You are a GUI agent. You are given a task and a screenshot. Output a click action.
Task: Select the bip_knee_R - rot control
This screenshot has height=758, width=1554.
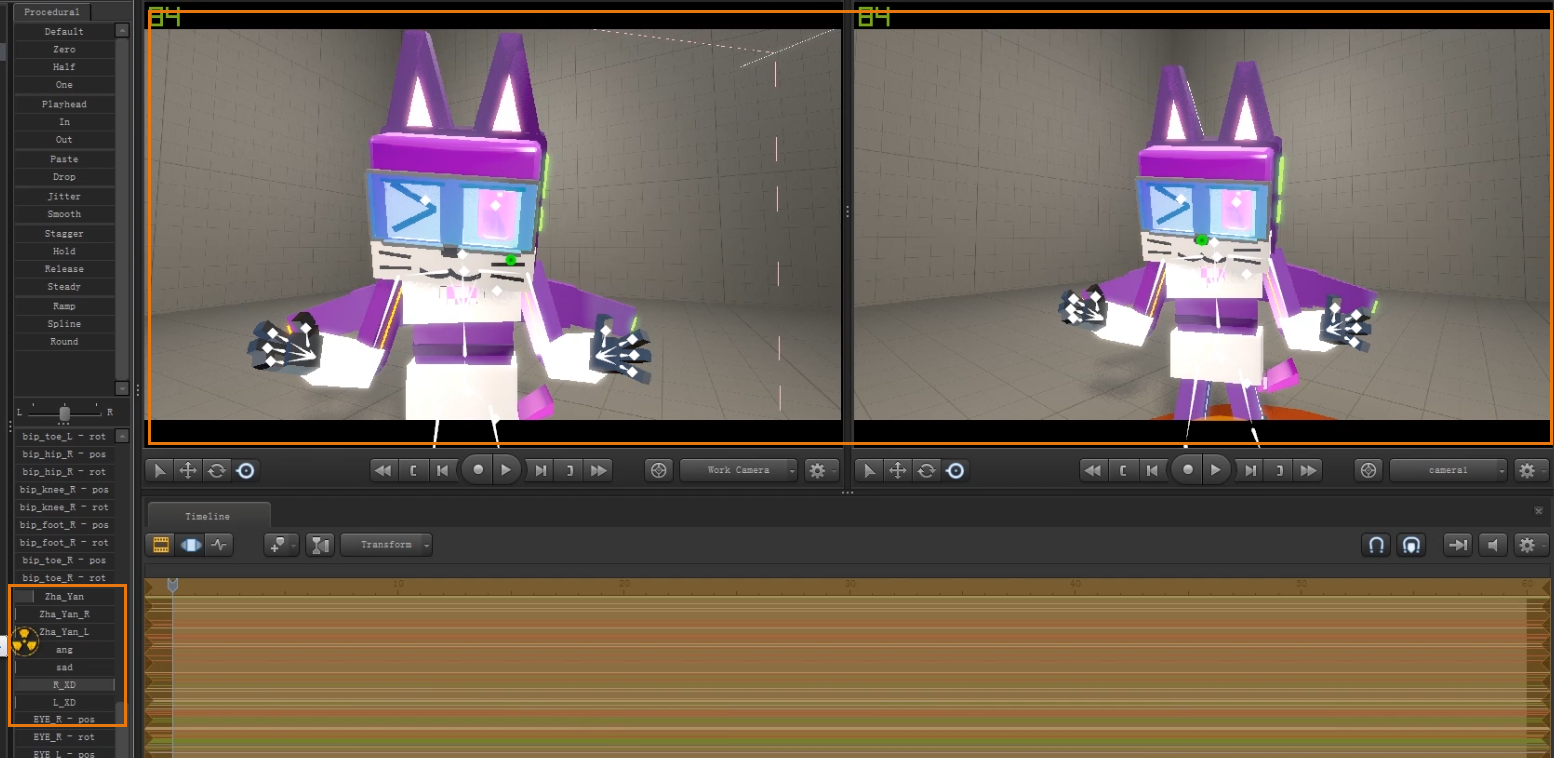[x=64, y=507]
